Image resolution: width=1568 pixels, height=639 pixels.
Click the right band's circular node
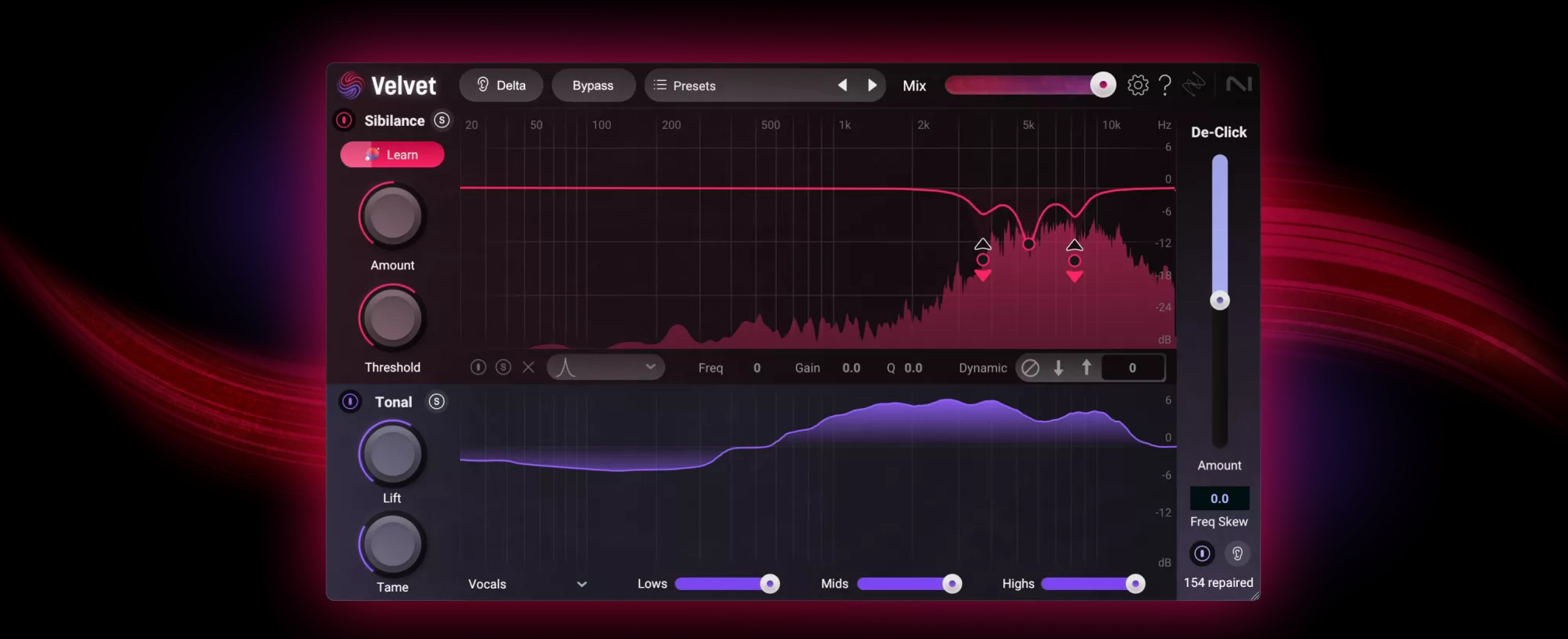(x=1075, y=260)
